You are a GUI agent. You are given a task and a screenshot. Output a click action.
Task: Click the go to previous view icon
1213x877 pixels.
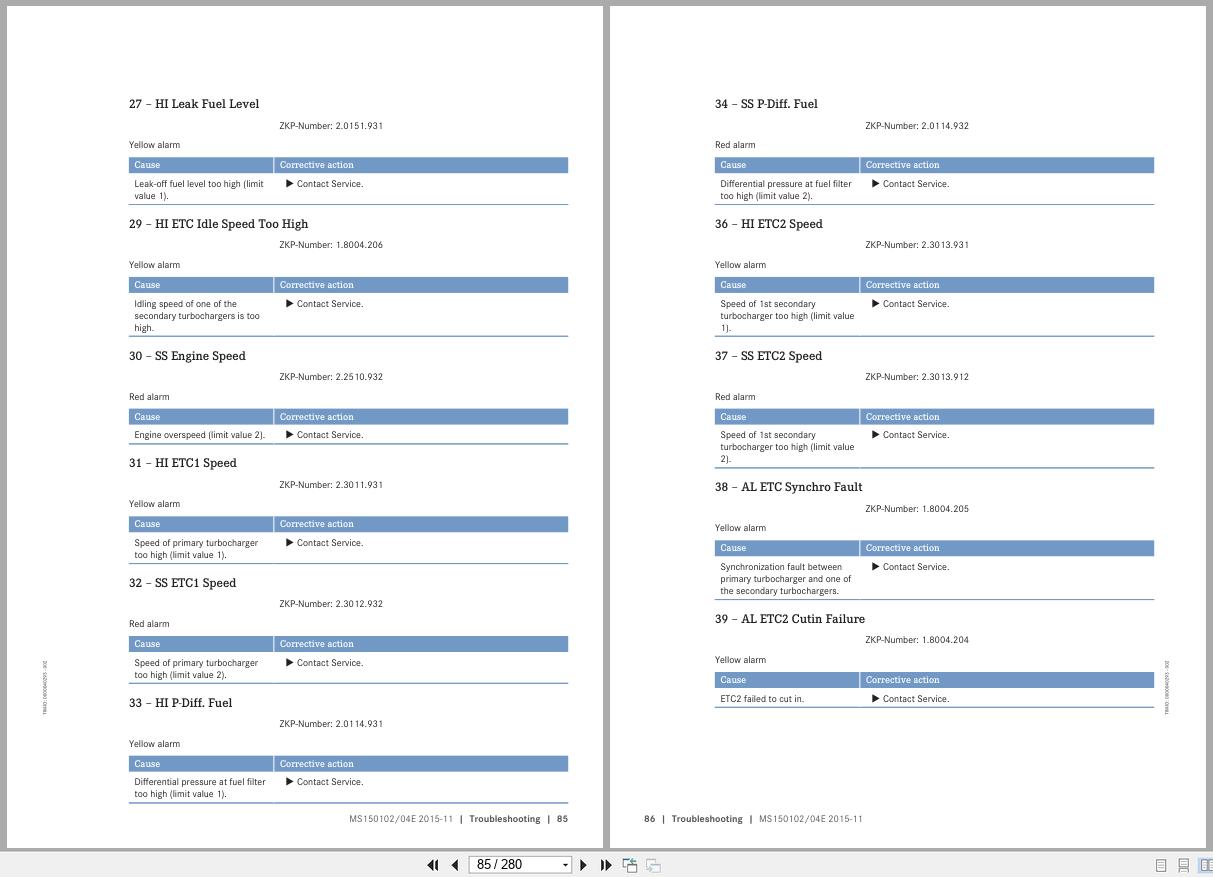pyautogui.click(x=630, y=865)
